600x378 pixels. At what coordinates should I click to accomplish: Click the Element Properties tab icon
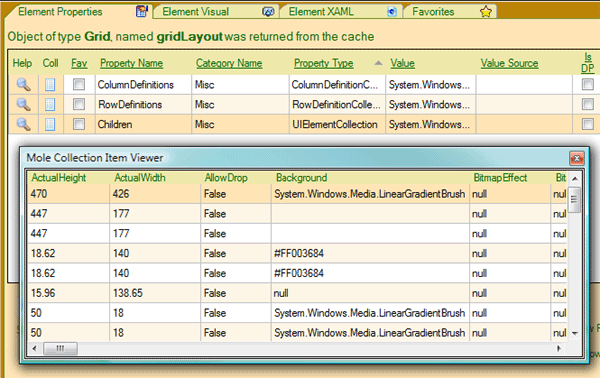point(142,11)
